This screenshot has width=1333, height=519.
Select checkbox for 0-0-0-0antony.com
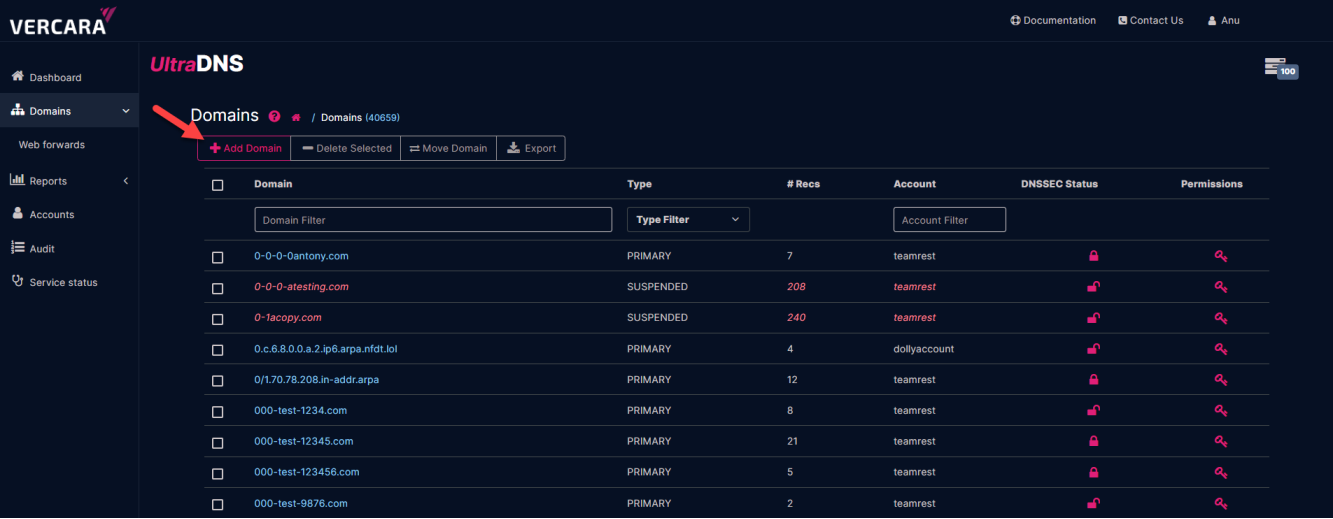pos(218,257)
